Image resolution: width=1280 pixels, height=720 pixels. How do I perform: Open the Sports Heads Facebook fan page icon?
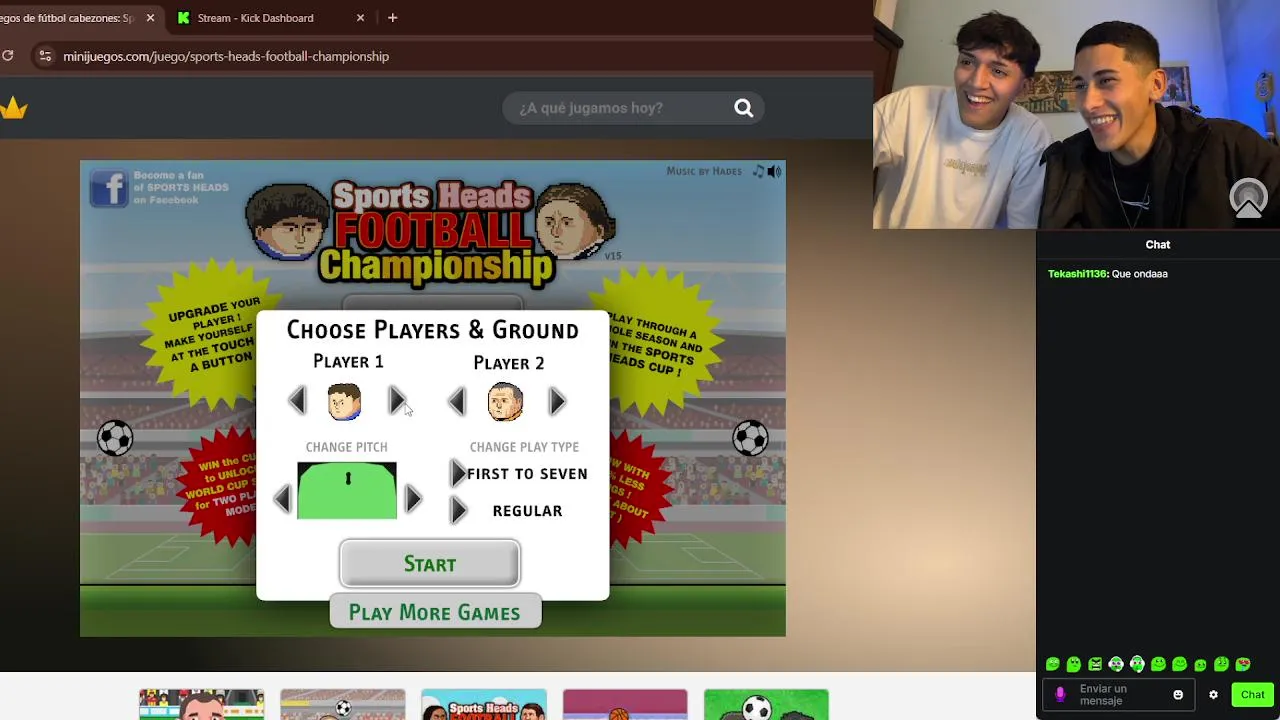pos(108,188)
